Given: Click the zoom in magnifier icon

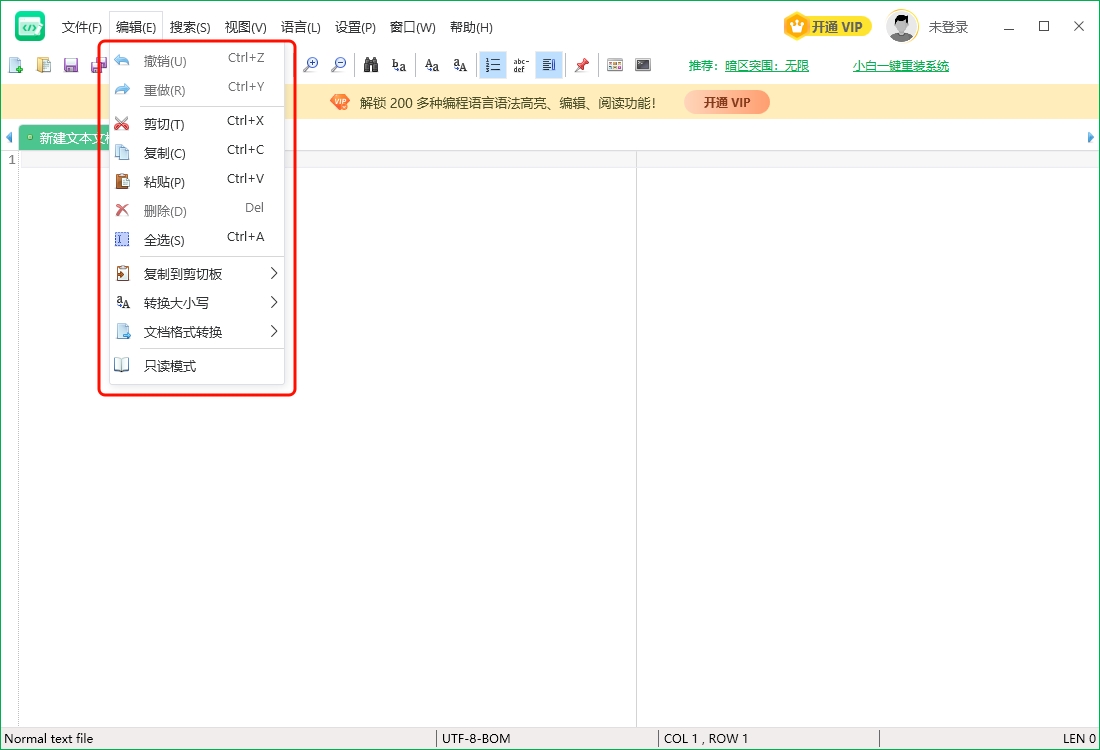Looking at the screenshot, I should click(311, 65).
